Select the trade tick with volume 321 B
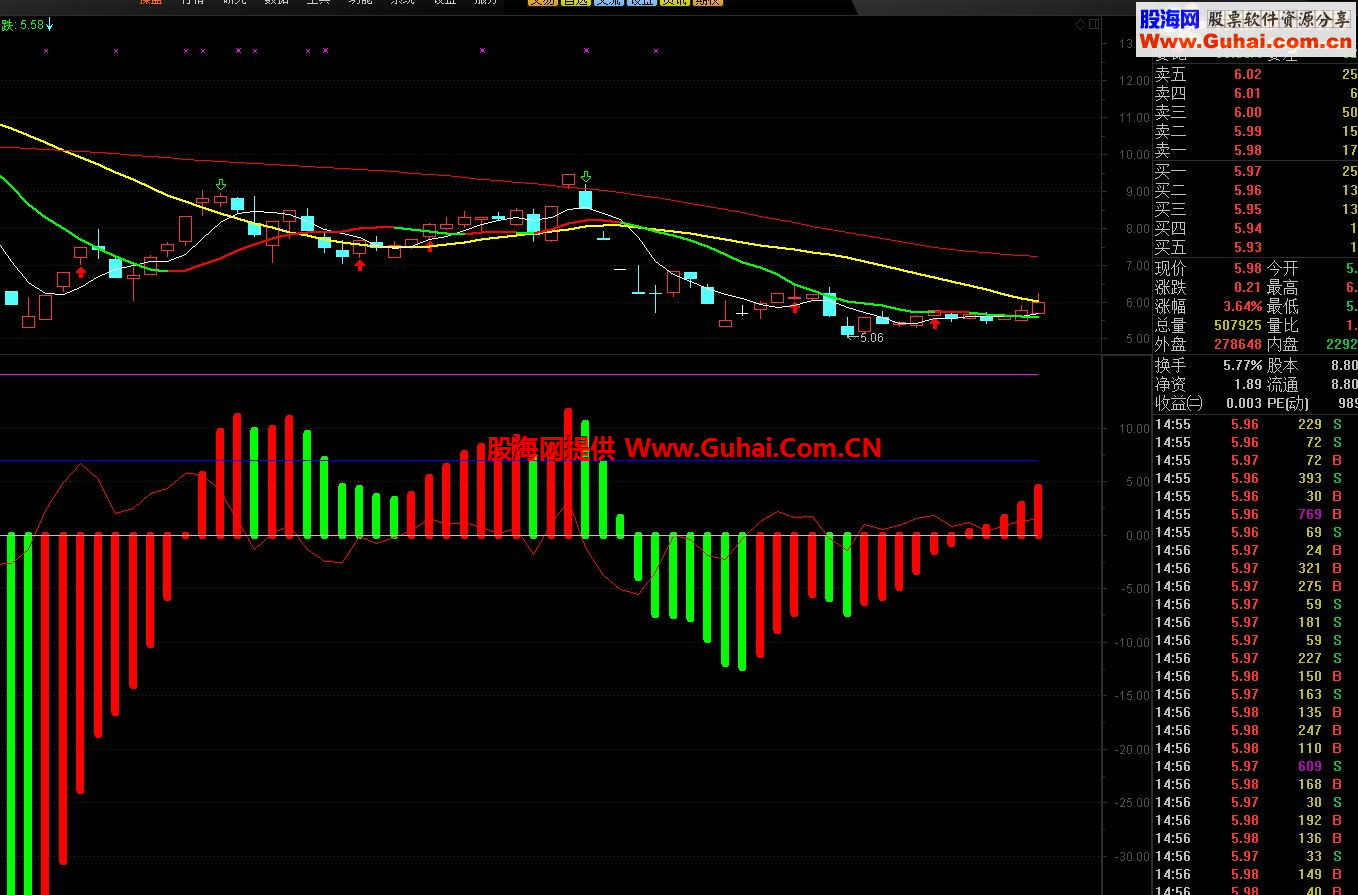1358x895 pixels. (x=1256, y=568)
